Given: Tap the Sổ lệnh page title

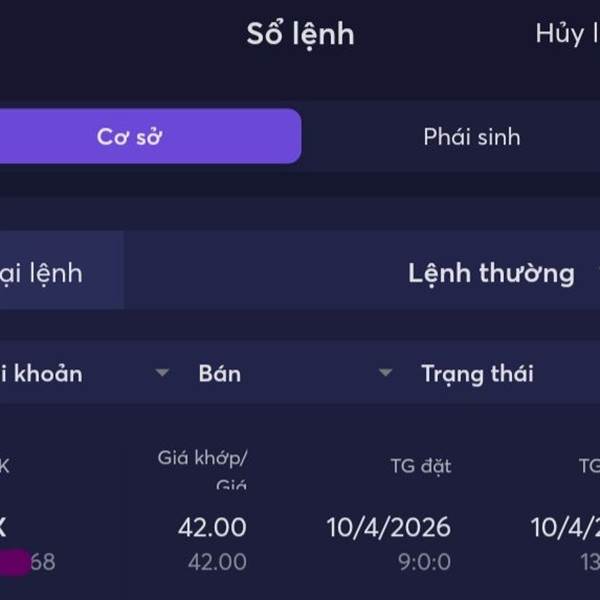Looking at the screenshot, I should coord(300,34).
